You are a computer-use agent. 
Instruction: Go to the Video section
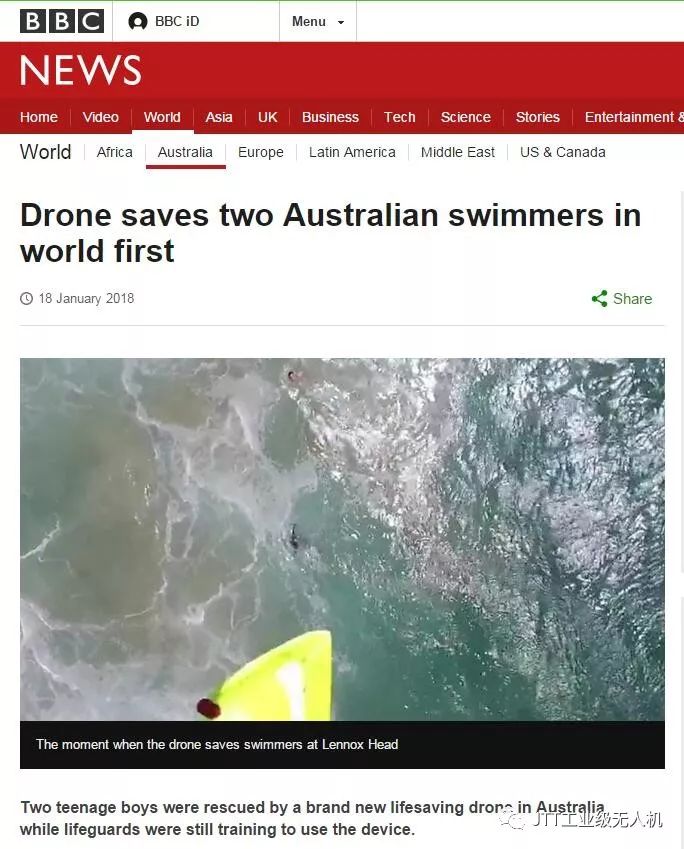tap(101, 117)
